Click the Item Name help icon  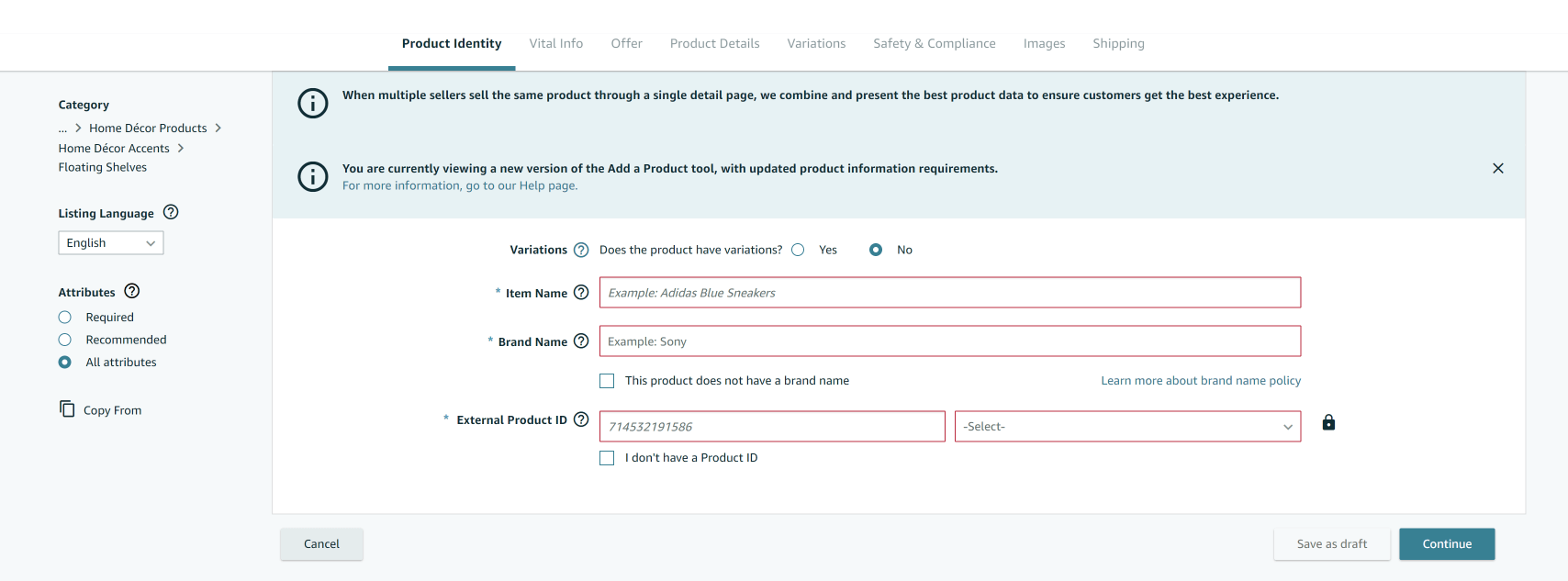(x=581, y=293)
